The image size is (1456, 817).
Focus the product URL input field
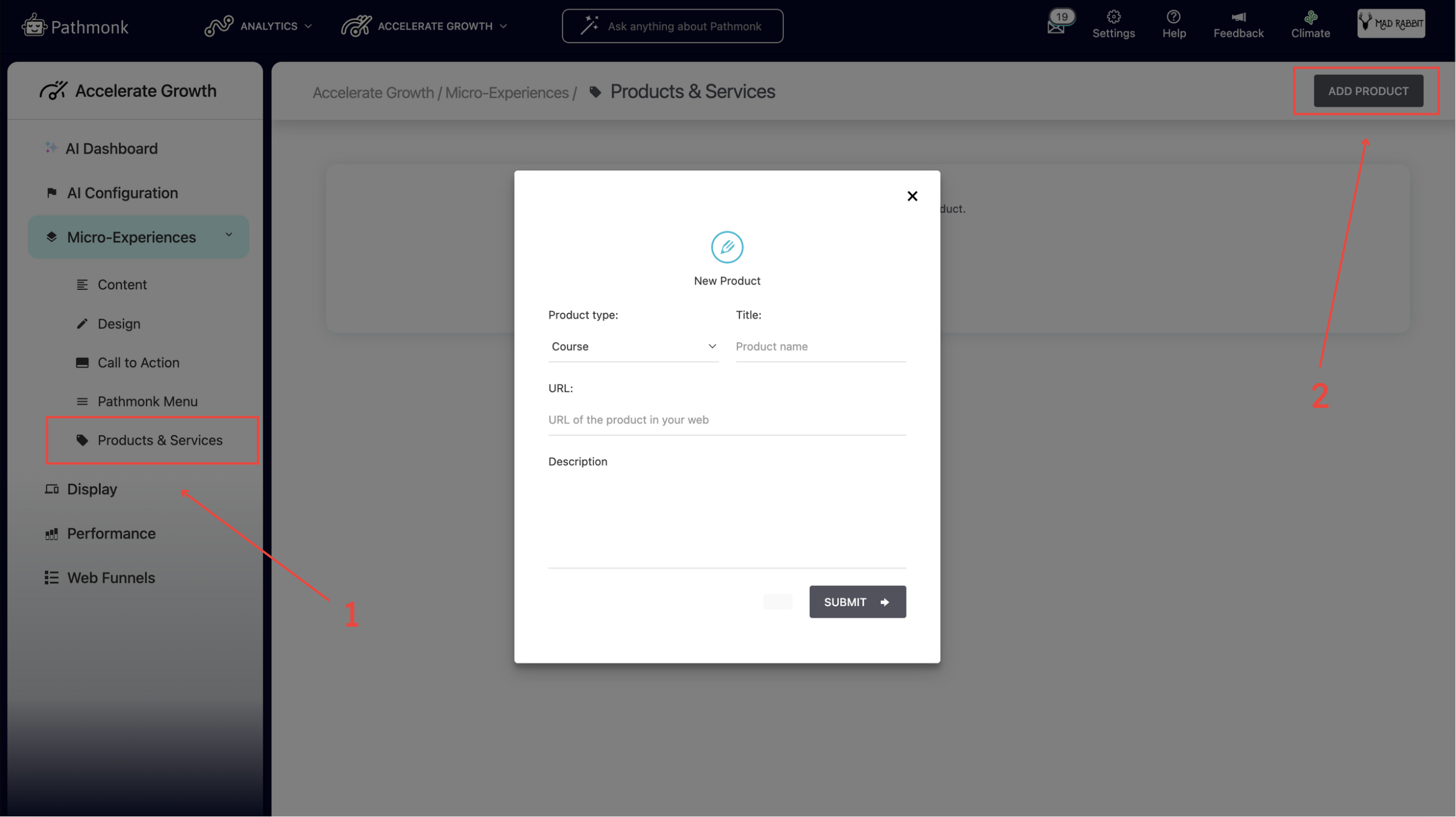point(726,420)
